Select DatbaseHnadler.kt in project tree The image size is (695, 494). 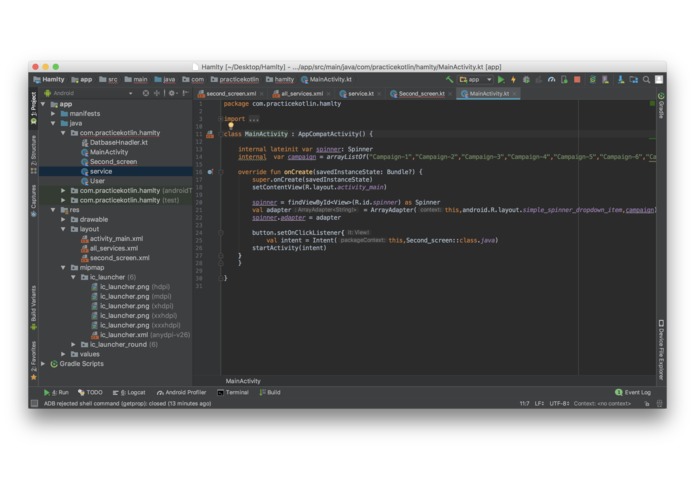pos(114,143)
